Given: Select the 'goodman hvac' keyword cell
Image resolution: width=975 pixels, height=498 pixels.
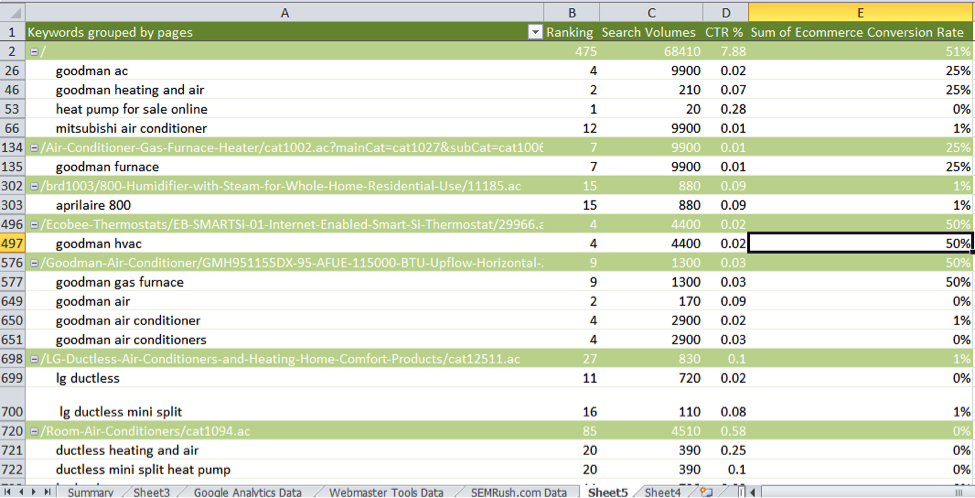Looking at the screenshot, I should pyautogui.click(x=285, y=244).
